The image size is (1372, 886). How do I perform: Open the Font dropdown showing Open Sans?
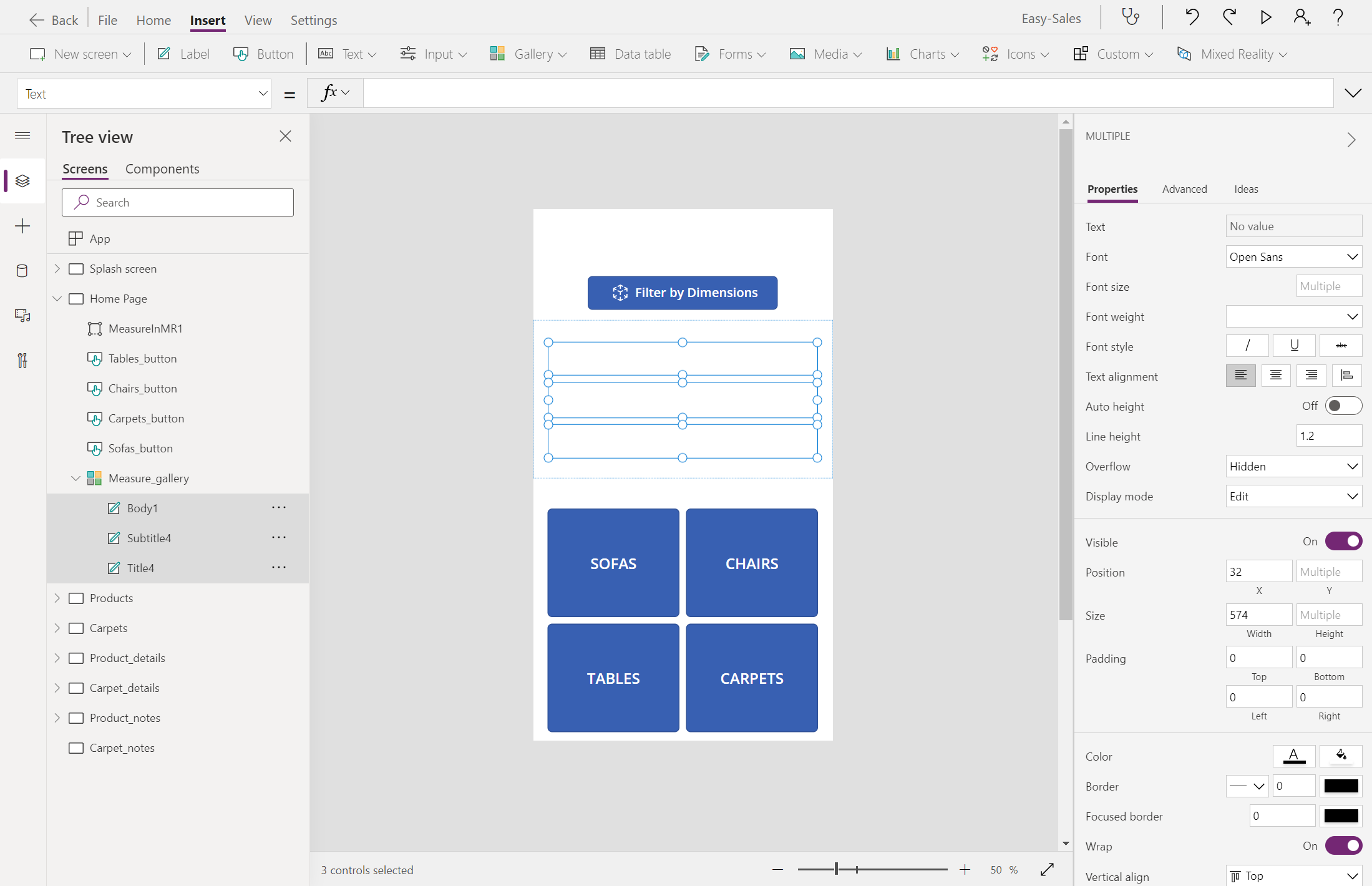(1293, 257)
